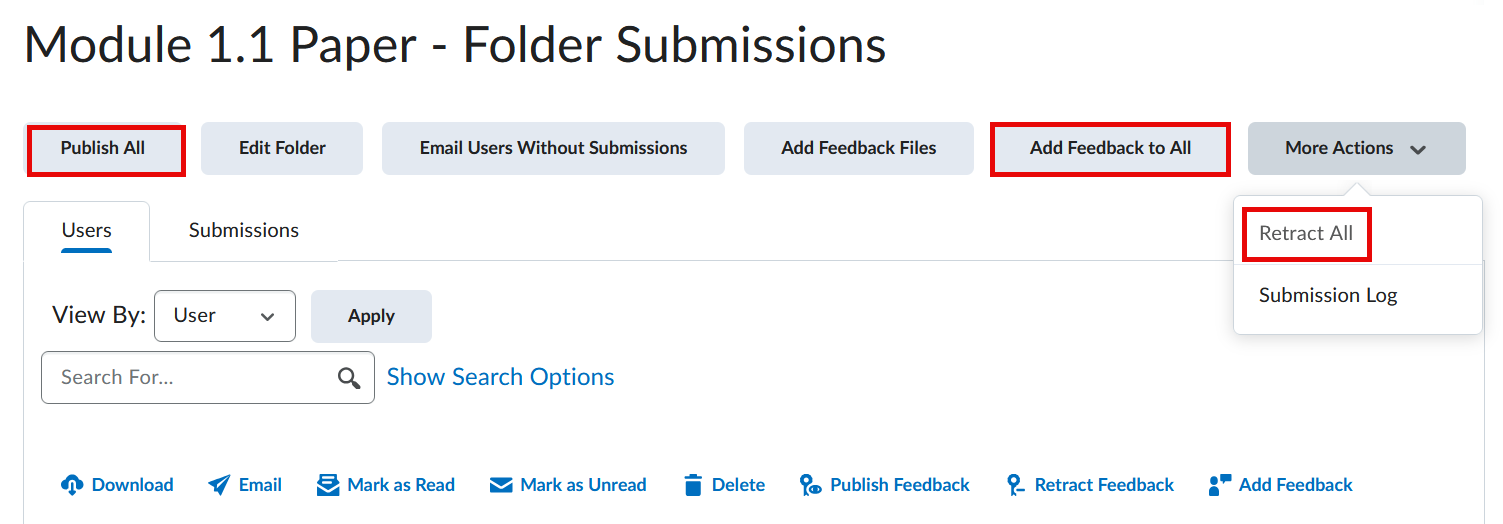Viewport: 1503px width, 524px height.
Task: Click the Publish Feedback icon
Action: pyautogui.click(x=811, y=485)
